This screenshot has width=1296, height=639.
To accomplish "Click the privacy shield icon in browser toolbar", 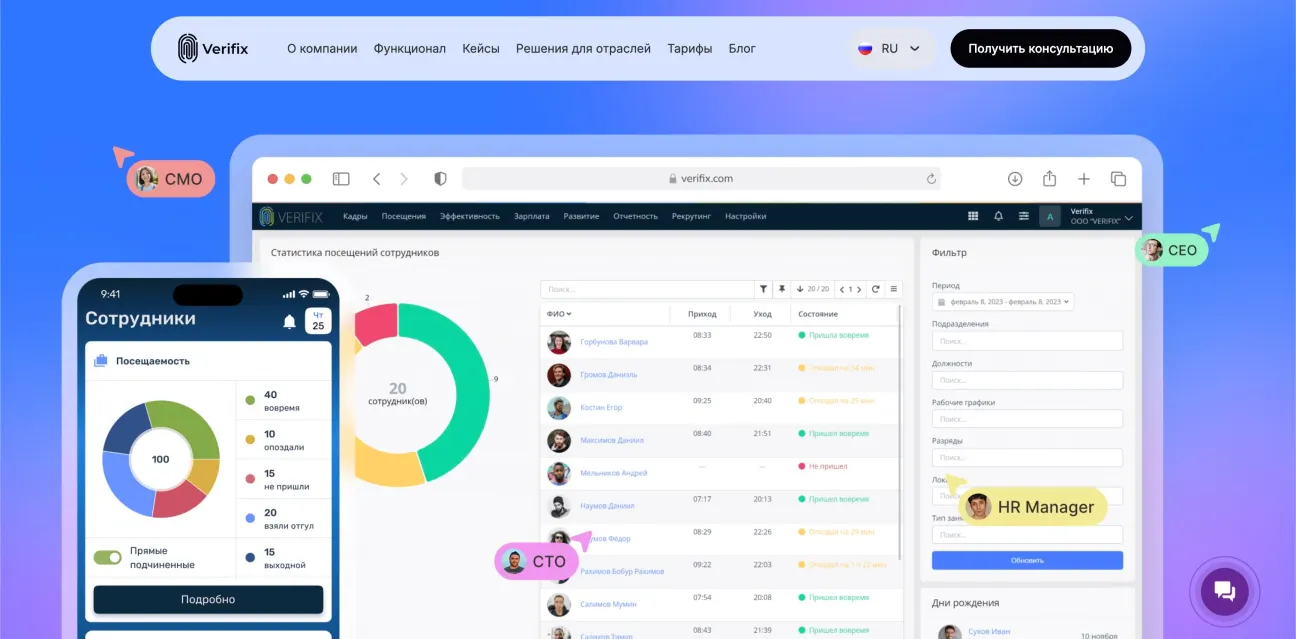I will 440,179.
